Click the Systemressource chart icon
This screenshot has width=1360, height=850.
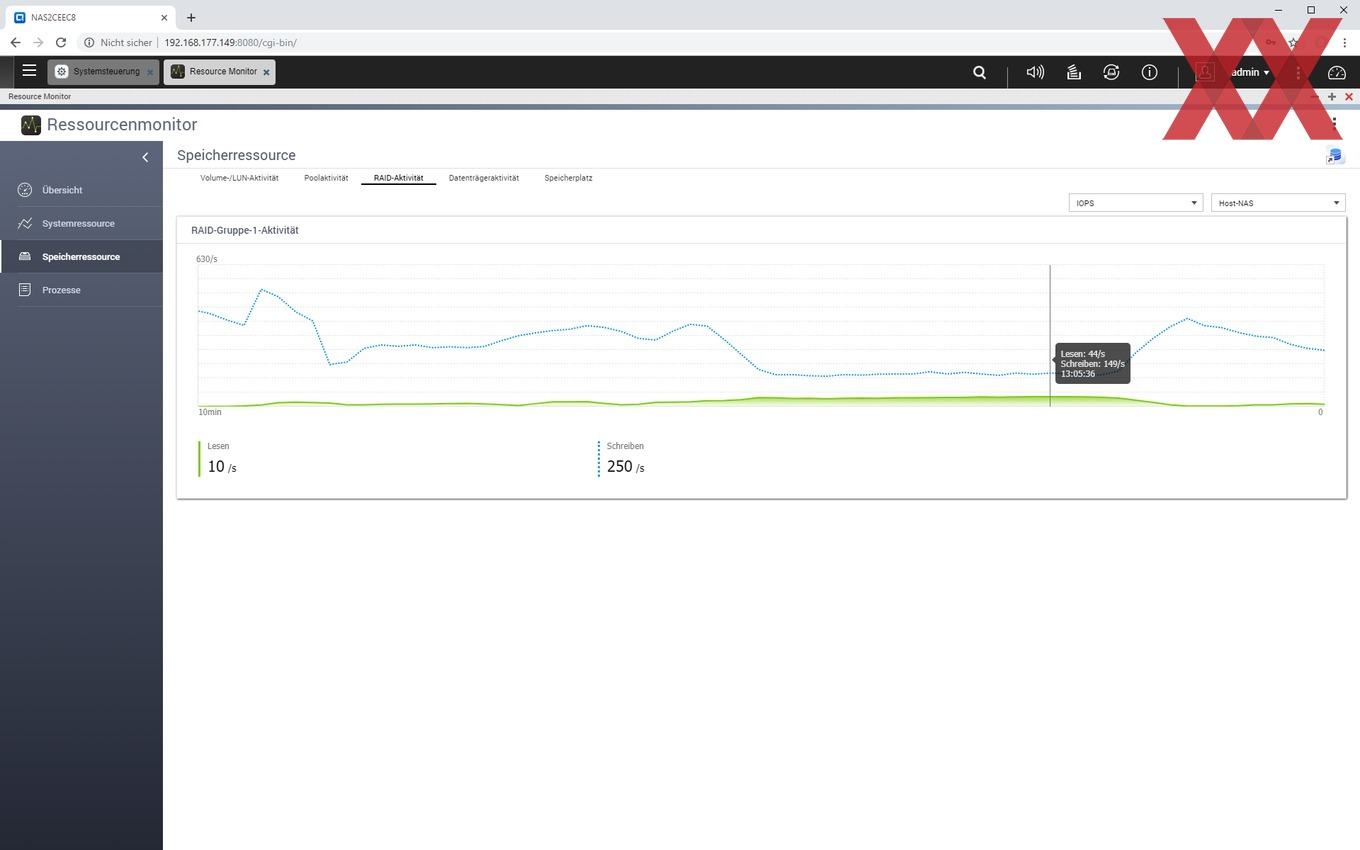[25, 223]
